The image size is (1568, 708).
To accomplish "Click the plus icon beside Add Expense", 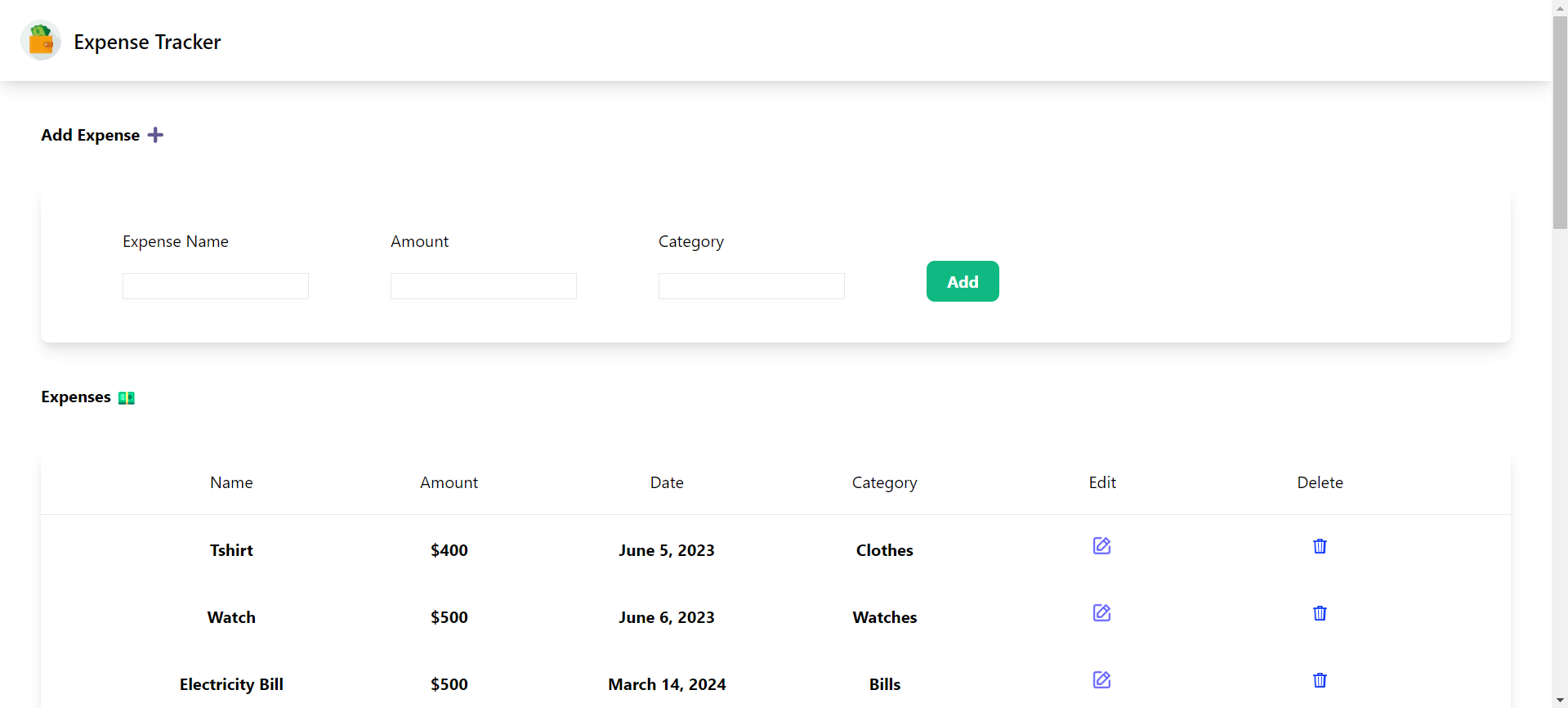I will click(x=155, y=135).
